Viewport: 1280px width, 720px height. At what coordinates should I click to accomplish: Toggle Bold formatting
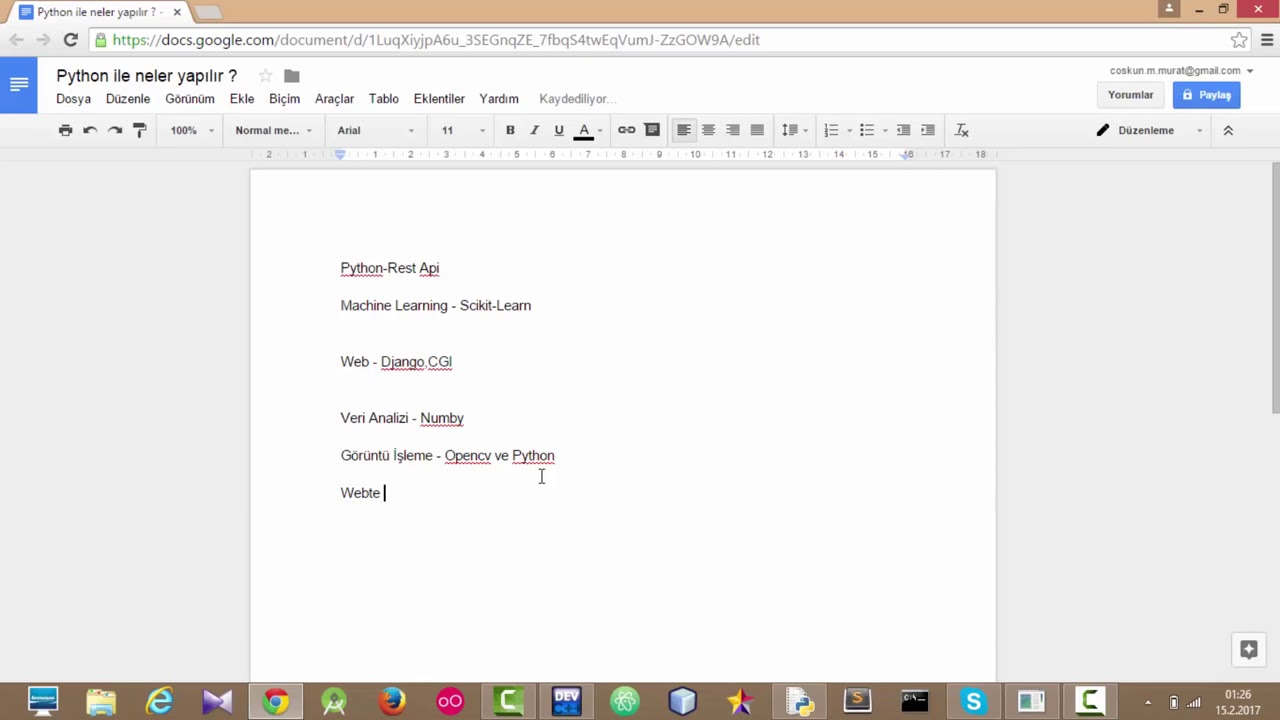tap(510, 130)
